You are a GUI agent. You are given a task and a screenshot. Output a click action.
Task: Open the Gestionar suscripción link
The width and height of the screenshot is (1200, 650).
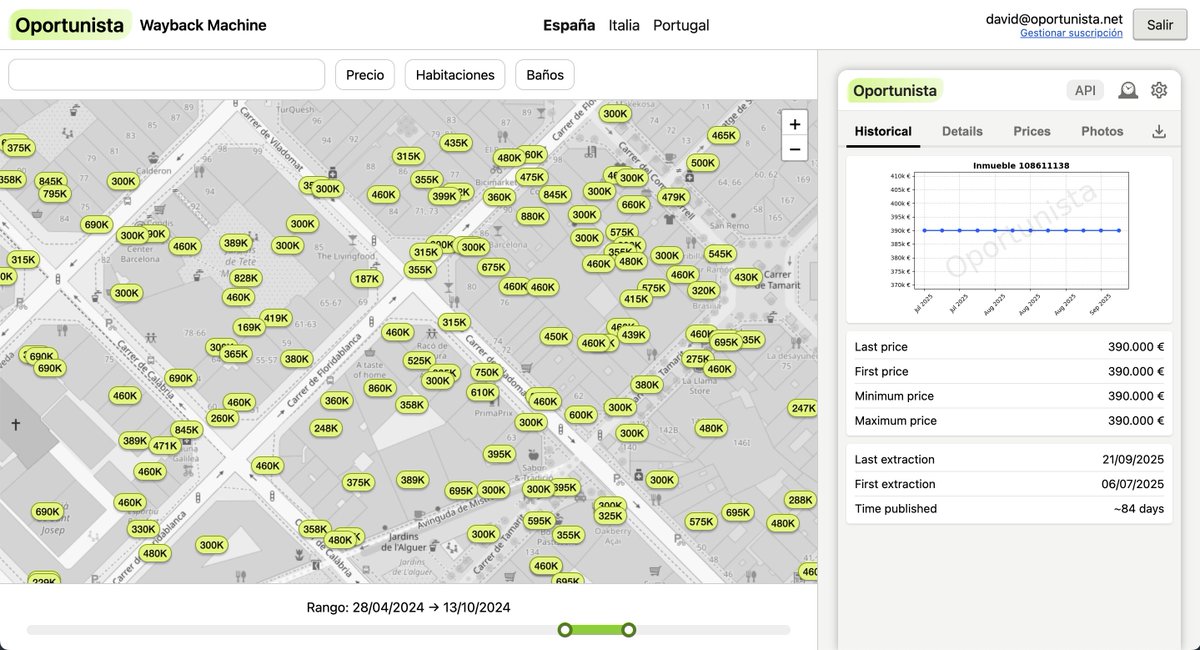(x=1071, y=33)
